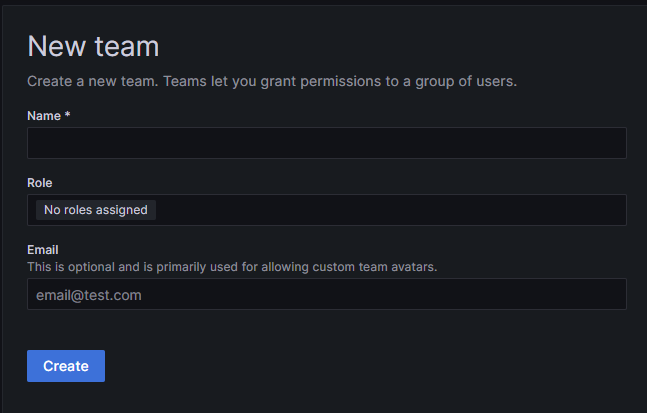Expand role selection for the team

[400, 210]
